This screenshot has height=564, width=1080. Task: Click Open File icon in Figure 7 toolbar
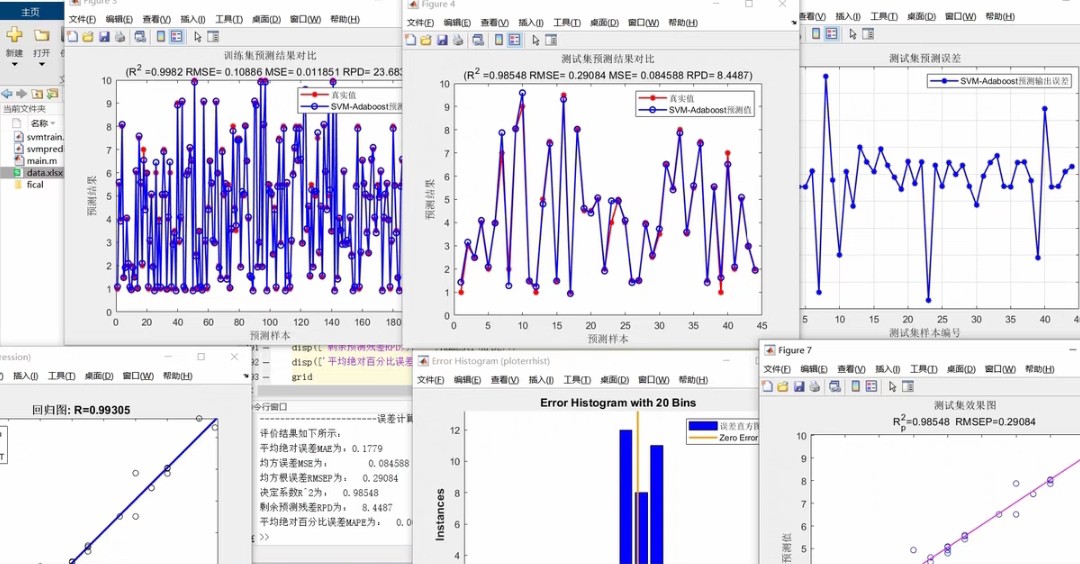[x=783, y=386]
